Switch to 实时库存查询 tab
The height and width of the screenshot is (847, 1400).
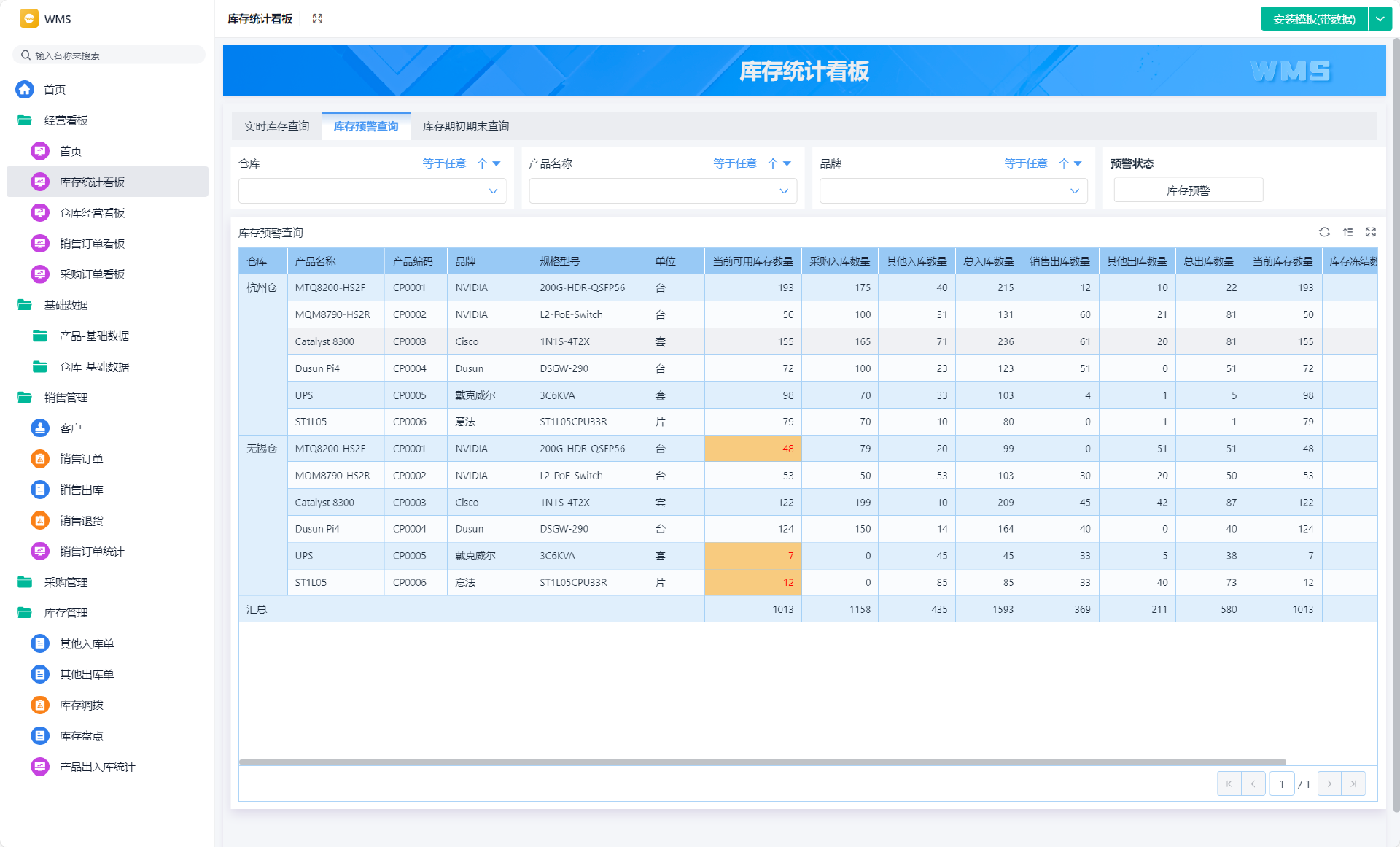(x=276, y=126)
